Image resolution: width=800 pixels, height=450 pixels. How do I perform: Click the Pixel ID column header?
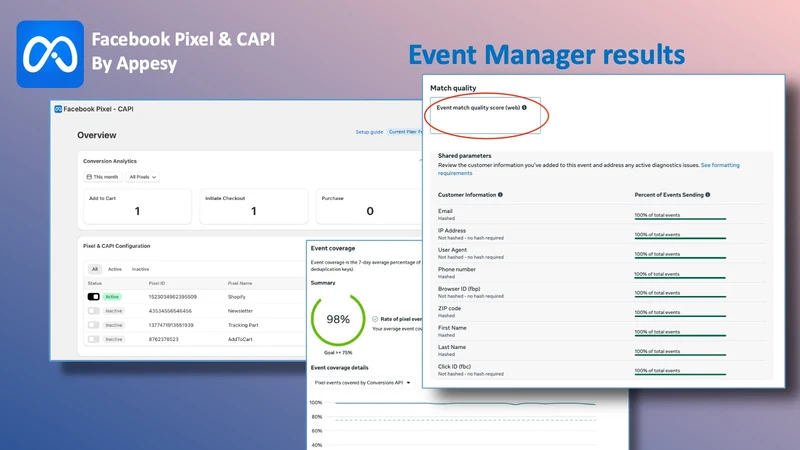tap(157, 283)
